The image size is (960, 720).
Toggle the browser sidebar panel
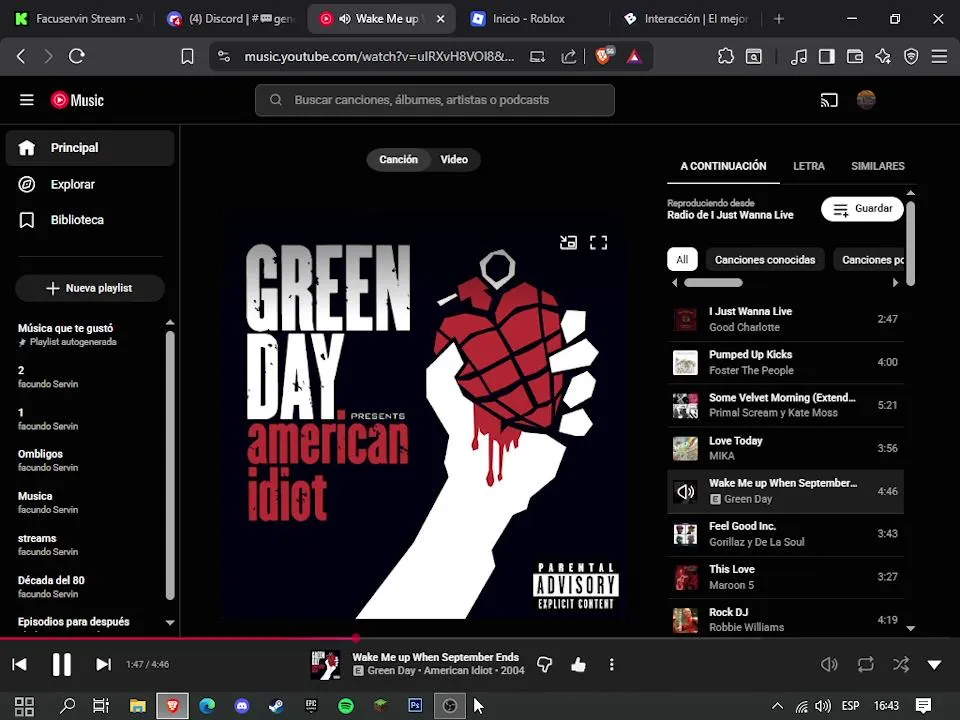pyautogui.click(x=827, y=56)
